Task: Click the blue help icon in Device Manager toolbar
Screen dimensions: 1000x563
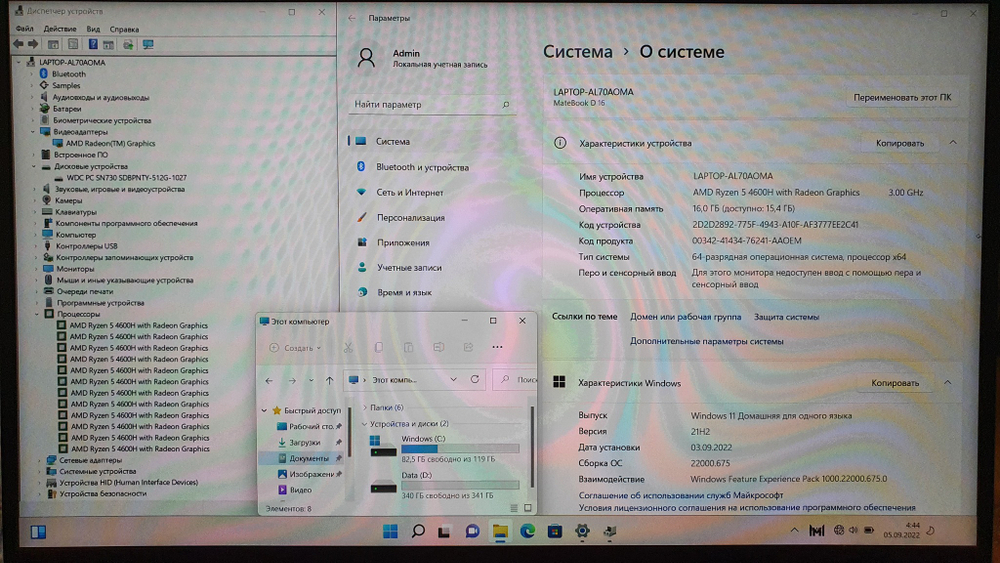Action: tap(93, 44)
